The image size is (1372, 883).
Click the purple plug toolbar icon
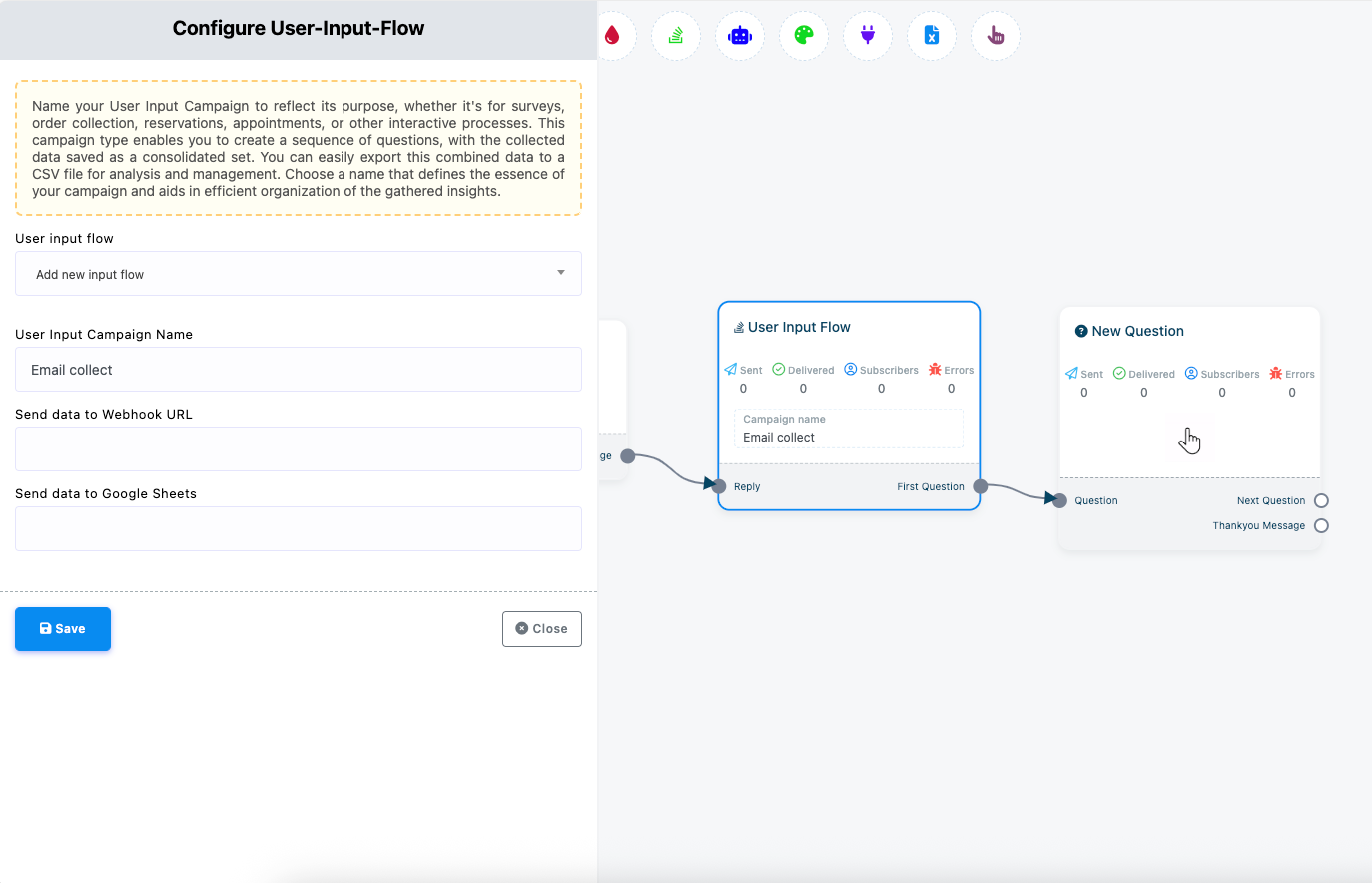tap(868, 36)
